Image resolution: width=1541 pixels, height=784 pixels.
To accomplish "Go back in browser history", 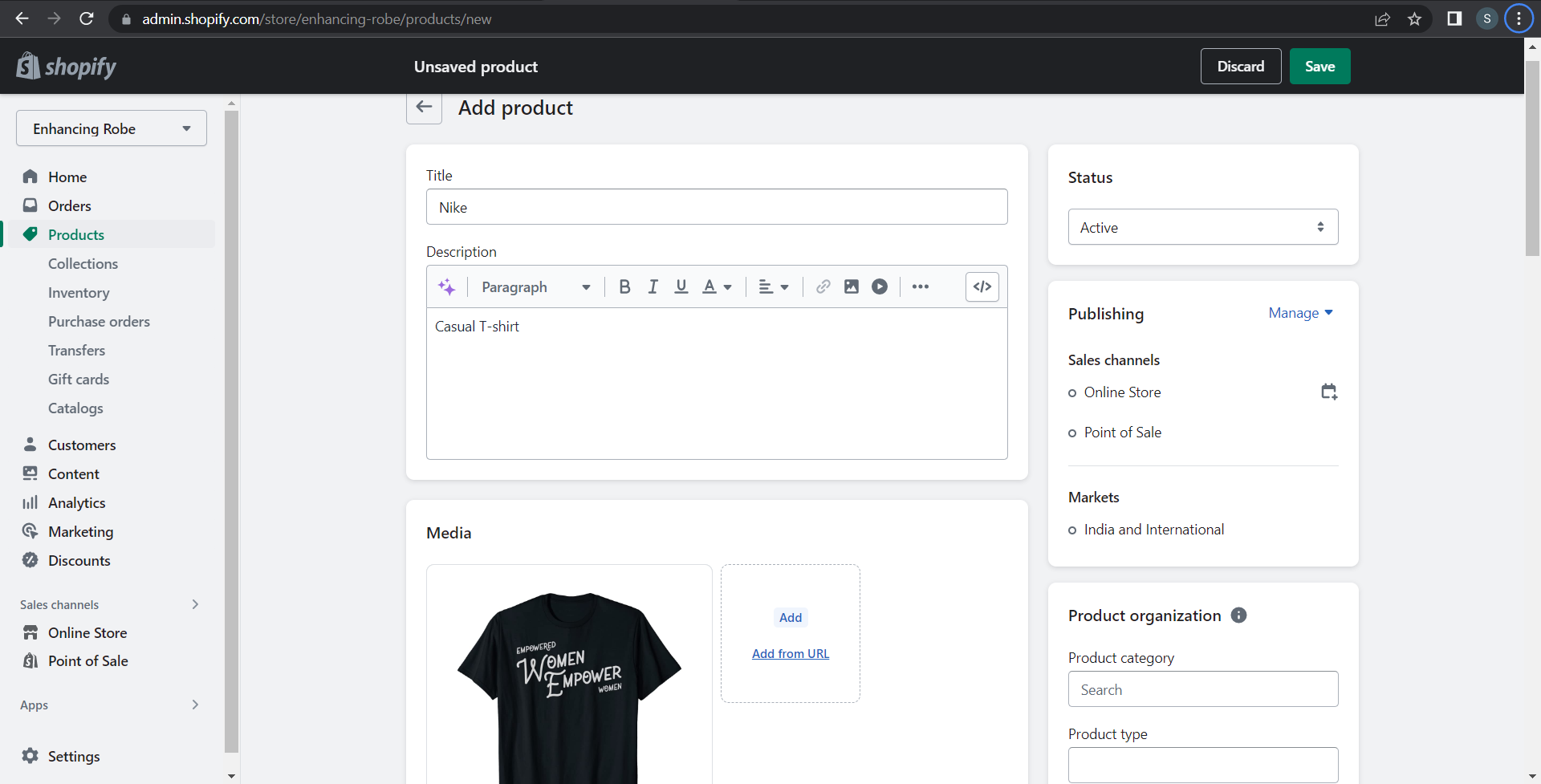I will click(22, 18).
